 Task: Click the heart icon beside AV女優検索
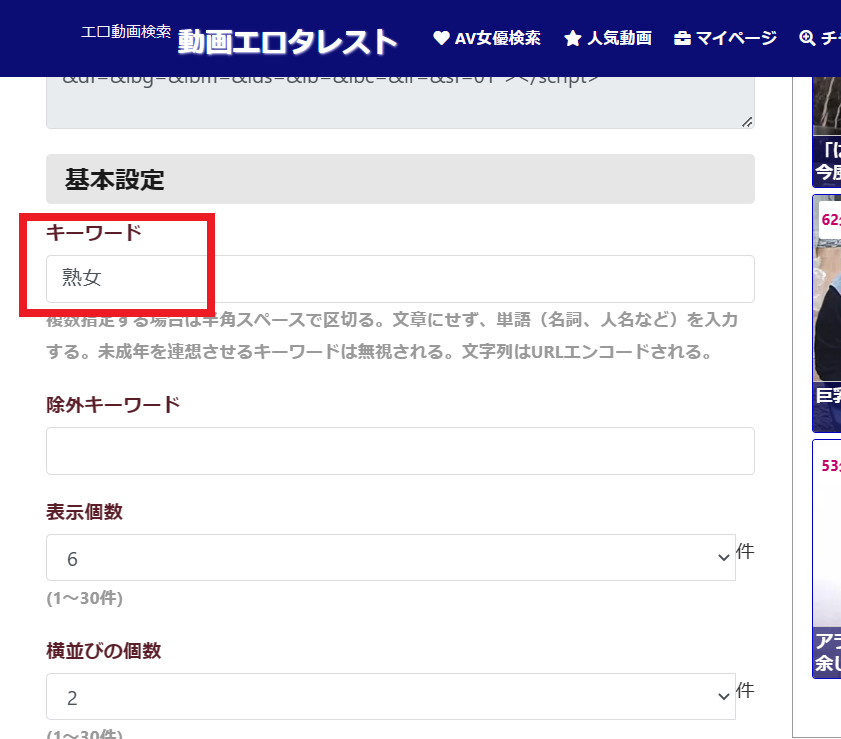point(441,38)
